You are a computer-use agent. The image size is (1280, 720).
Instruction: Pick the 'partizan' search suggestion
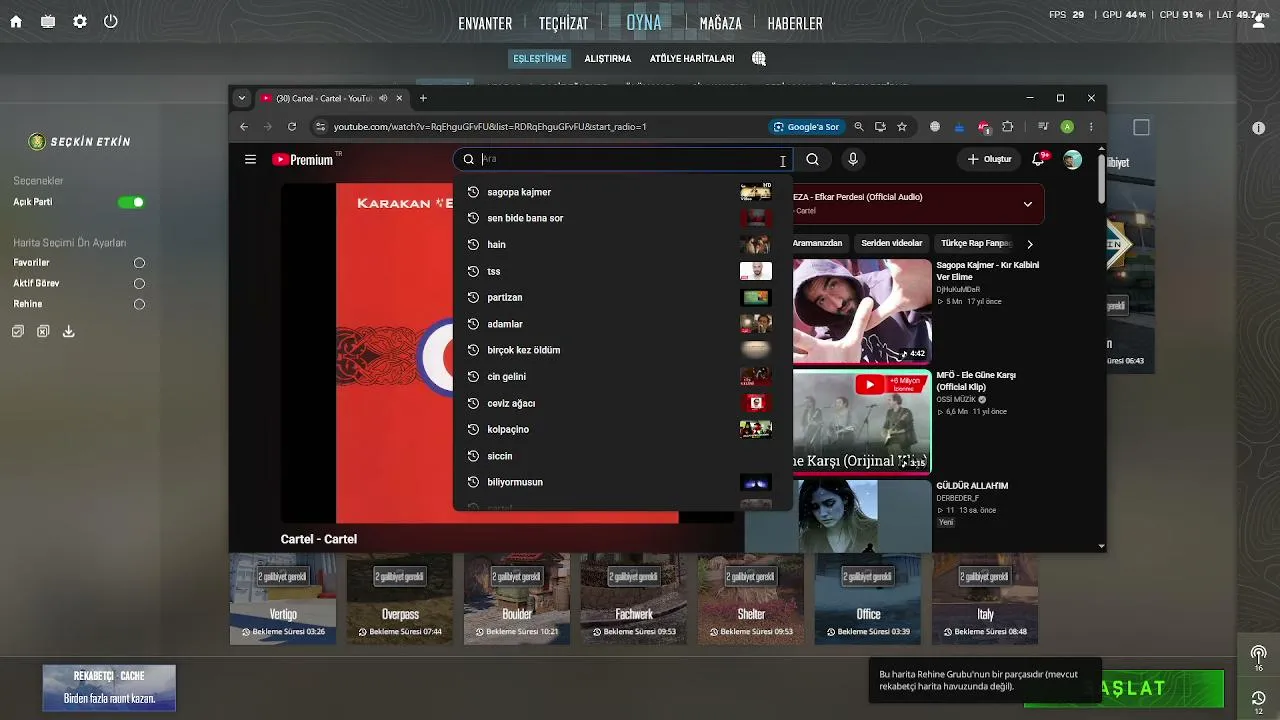tap(622, 297)
